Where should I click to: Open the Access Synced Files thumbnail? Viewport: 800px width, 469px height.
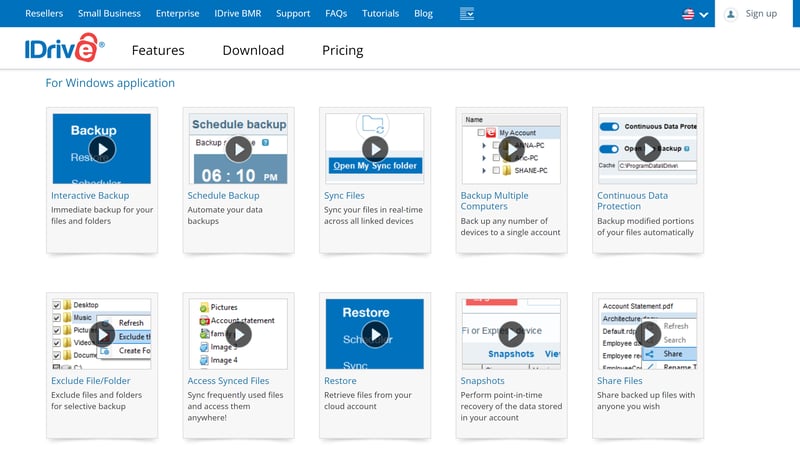point(238,334)
